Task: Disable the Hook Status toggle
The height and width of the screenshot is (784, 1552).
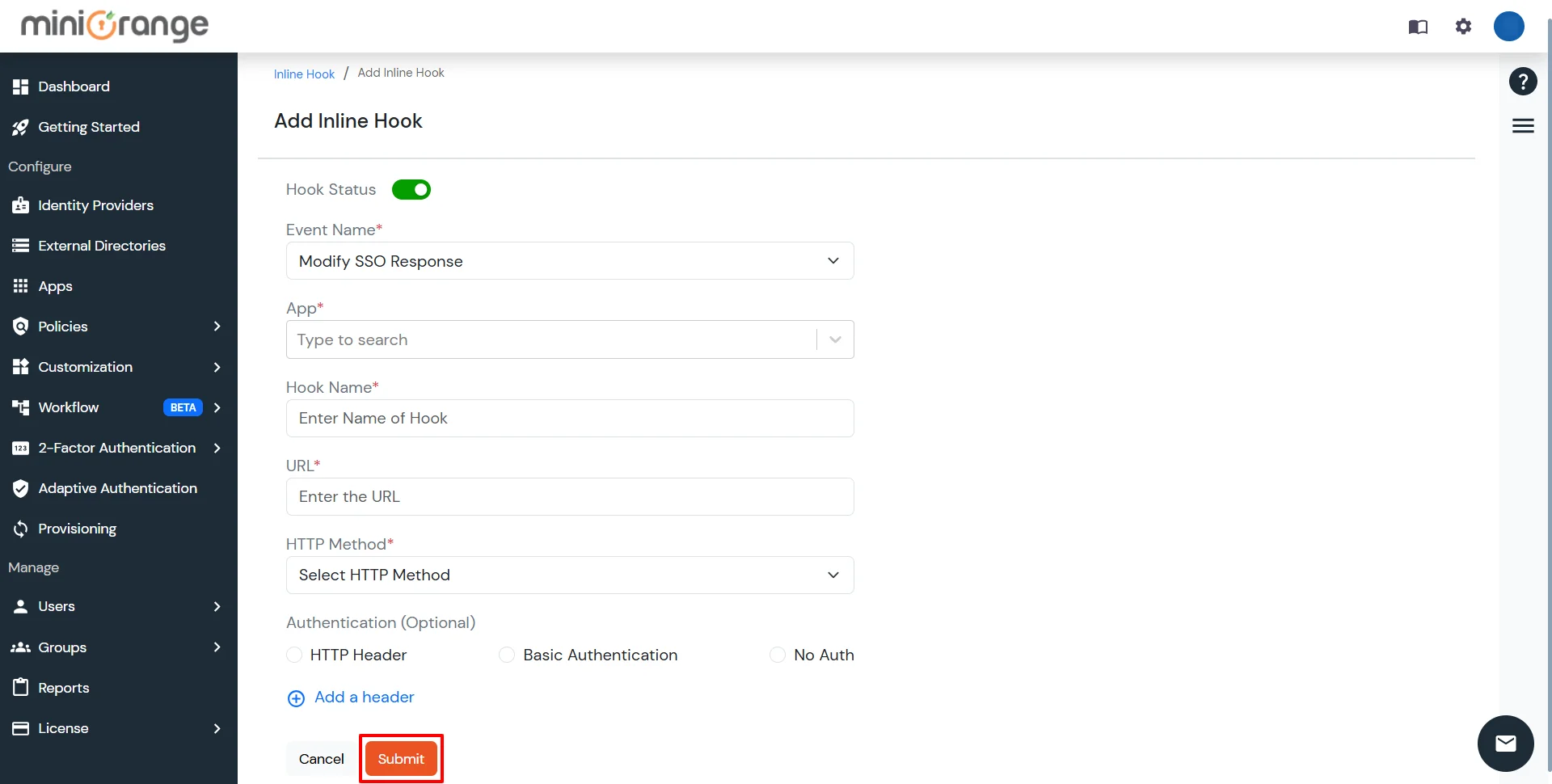Action: [411, 189]
